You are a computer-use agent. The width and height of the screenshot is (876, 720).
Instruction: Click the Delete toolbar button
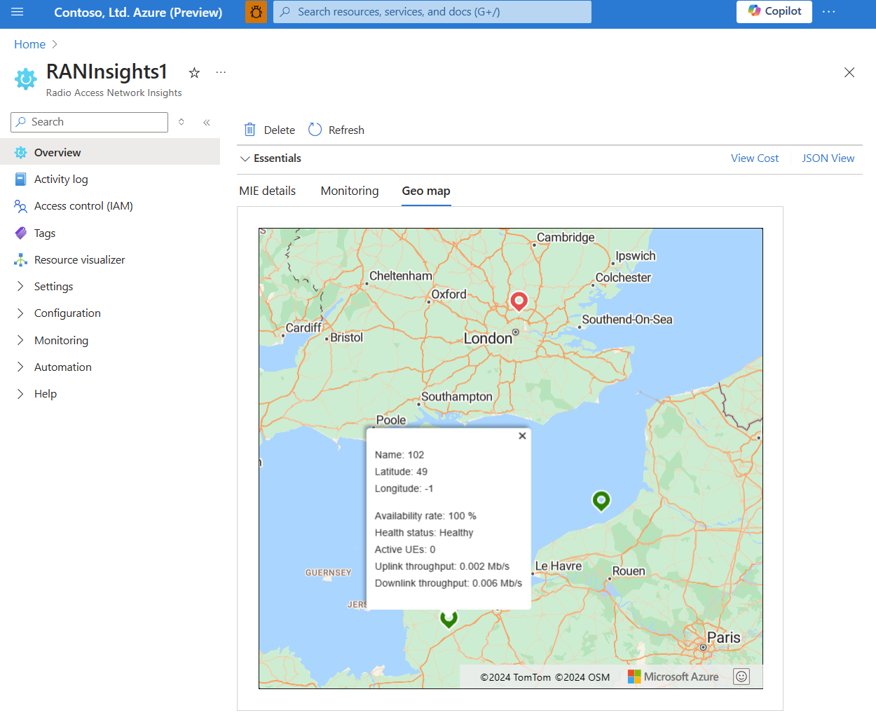click(x=269, y=130)
